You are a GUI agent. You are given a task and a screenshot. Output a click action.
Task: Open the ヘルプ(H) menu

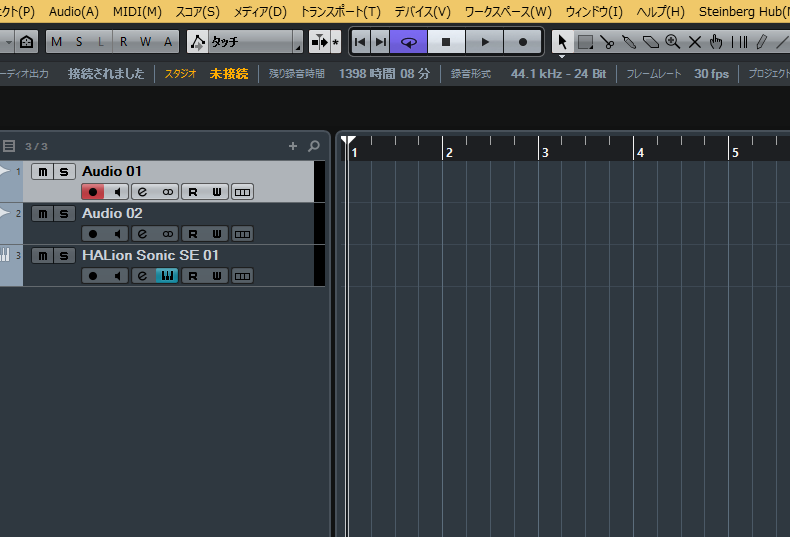pyautogui.click(x=661, y=11)
